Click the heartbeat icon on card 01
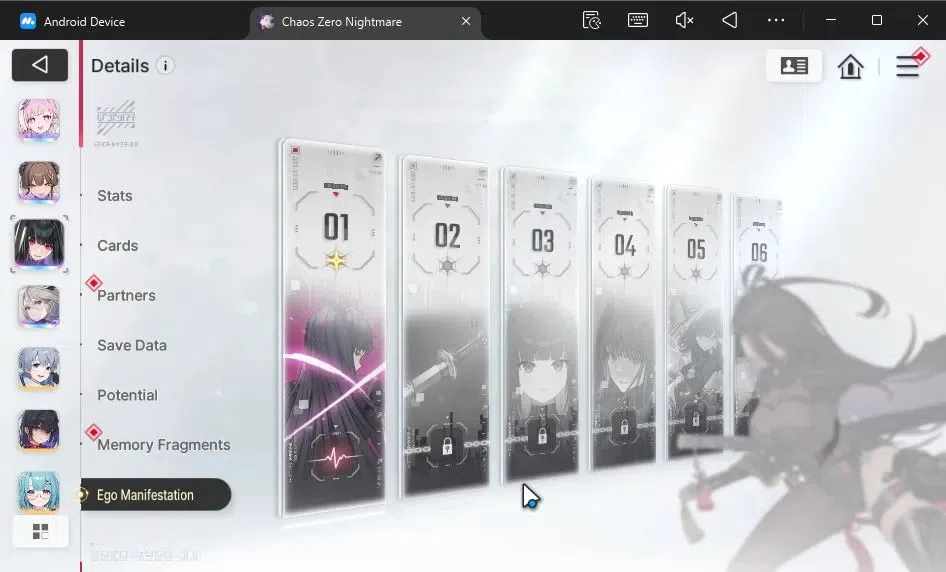Image resolution: width=946 pixels, height=572 pixels. click(x=335, y=460)
